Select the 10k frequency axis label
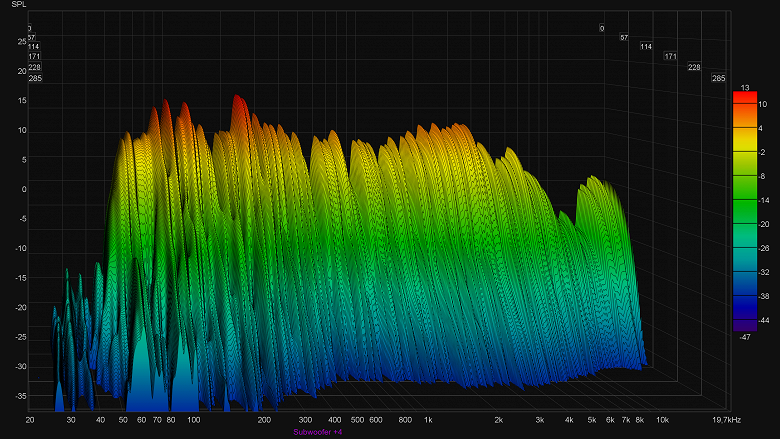The height and width of the screenshot is (439, 780). [x=662, y=420]
